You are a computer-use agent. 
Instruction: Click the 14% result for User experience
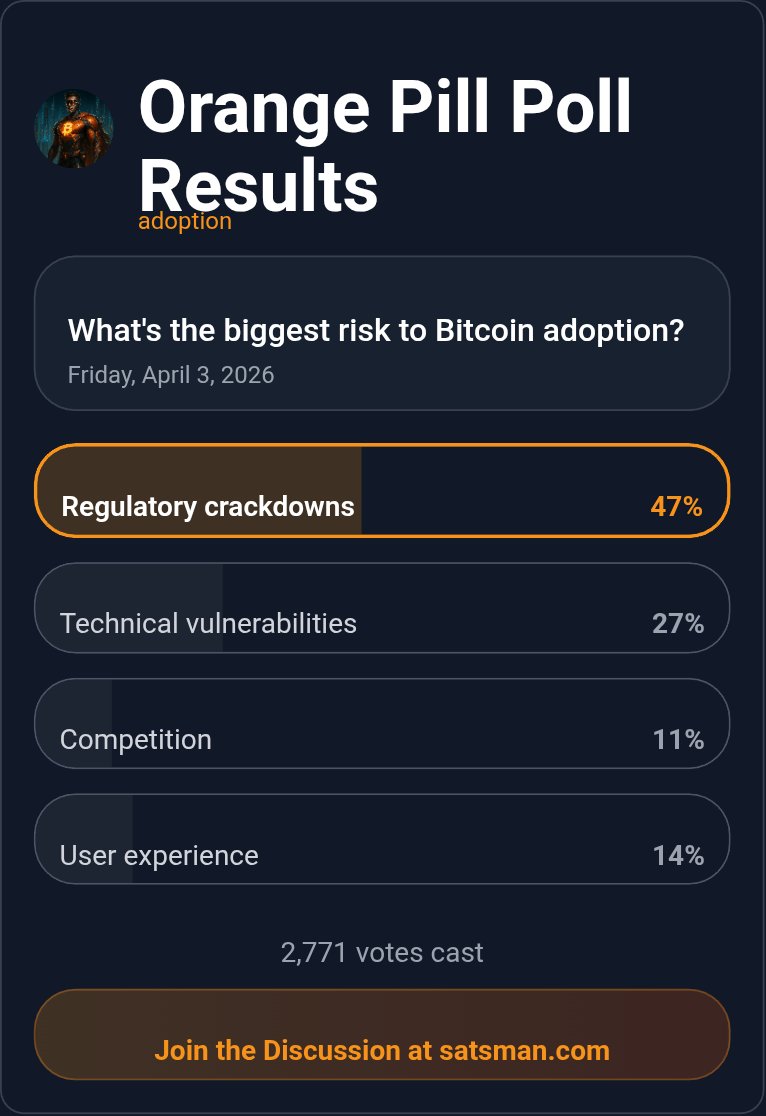(x=678, y=855)
